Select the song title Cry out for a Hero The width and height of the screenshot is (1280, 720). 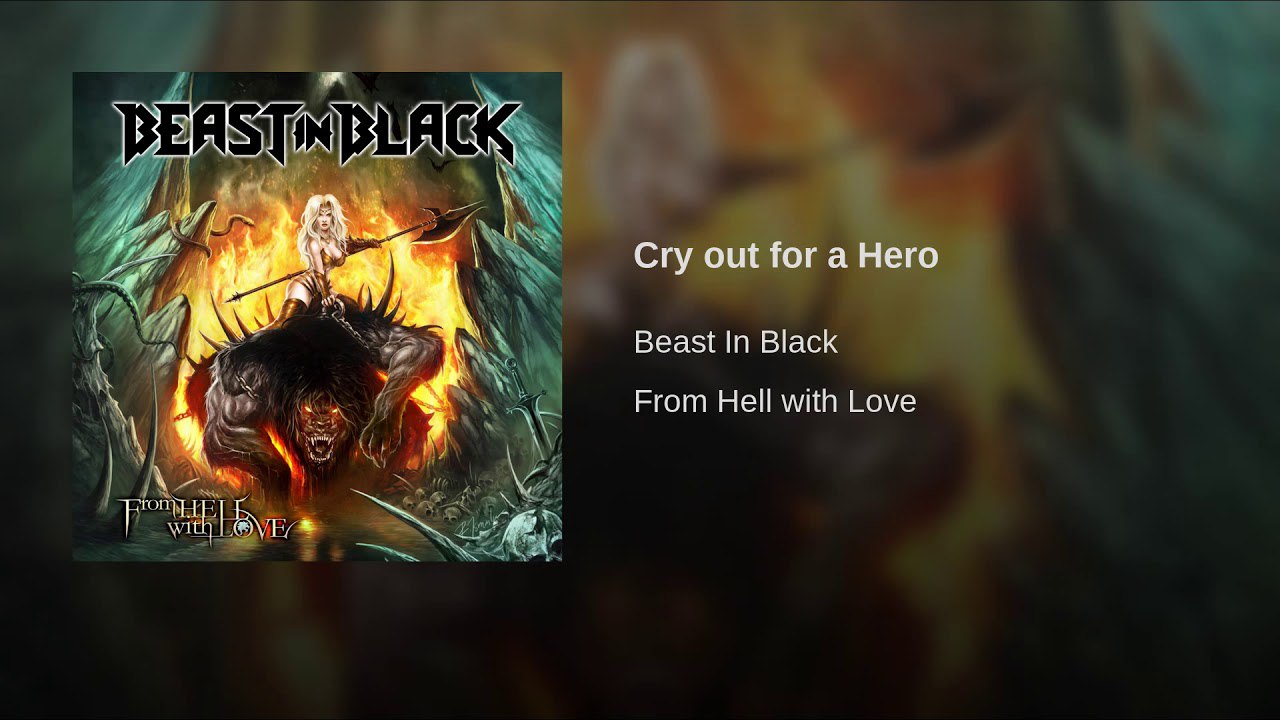[x=786, y=255]
